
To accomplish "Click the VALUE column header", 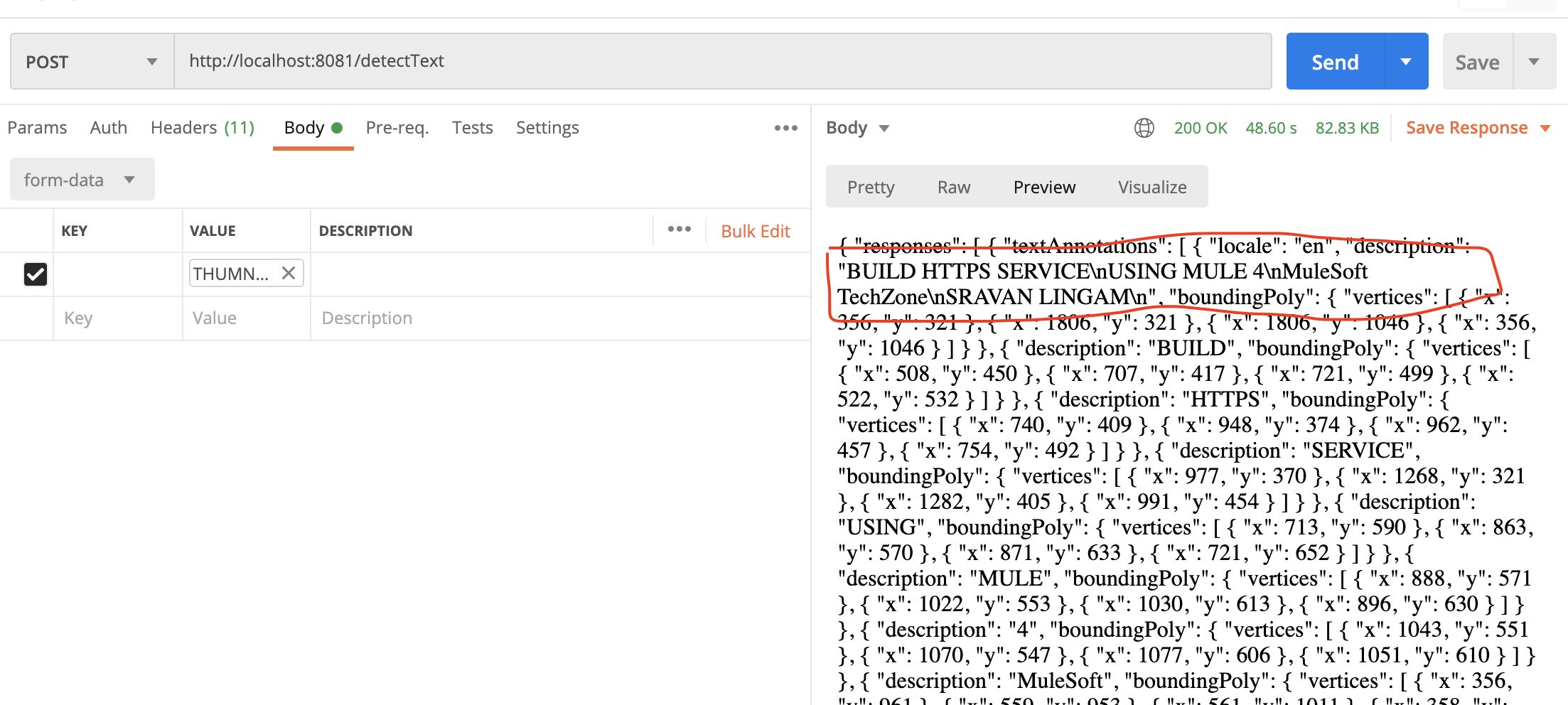I will coord(213,231).
